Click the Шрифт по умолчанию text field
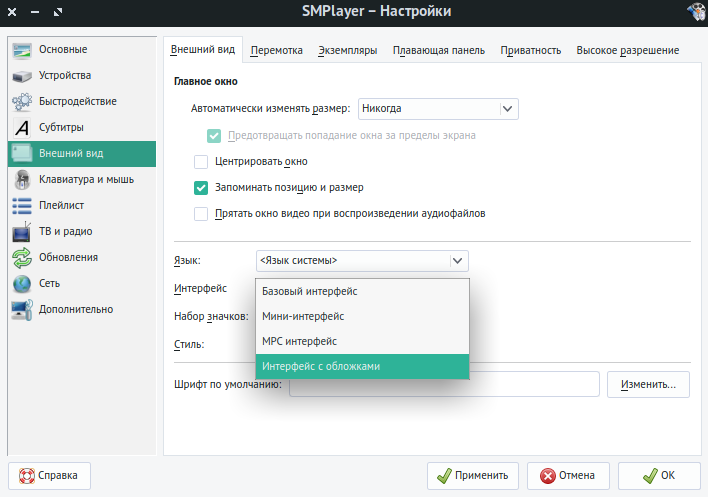This screenshot has height=497, width=708. point(444,384)
